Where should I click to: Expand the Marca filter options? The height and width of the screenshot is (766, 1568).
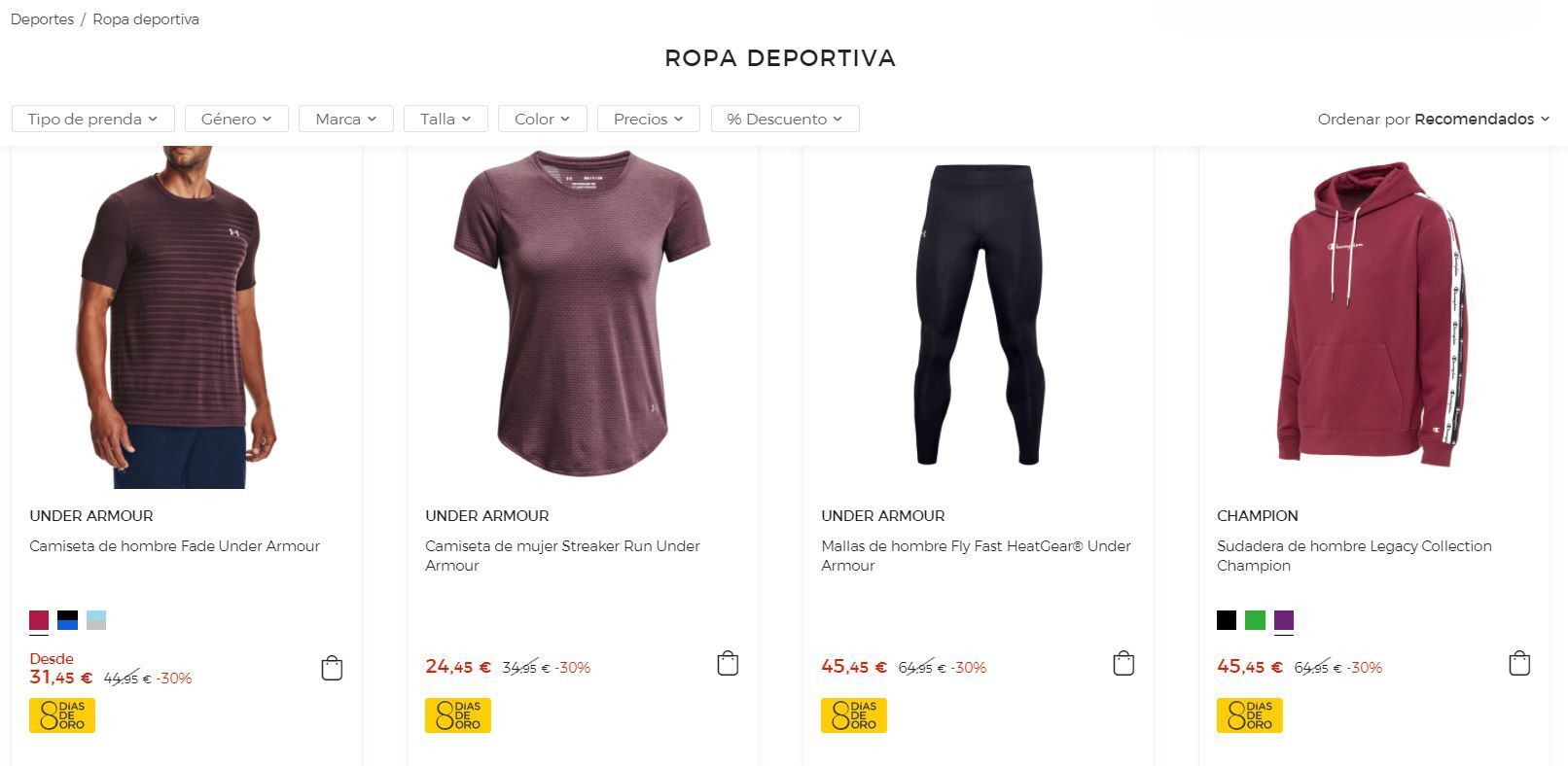345,118
